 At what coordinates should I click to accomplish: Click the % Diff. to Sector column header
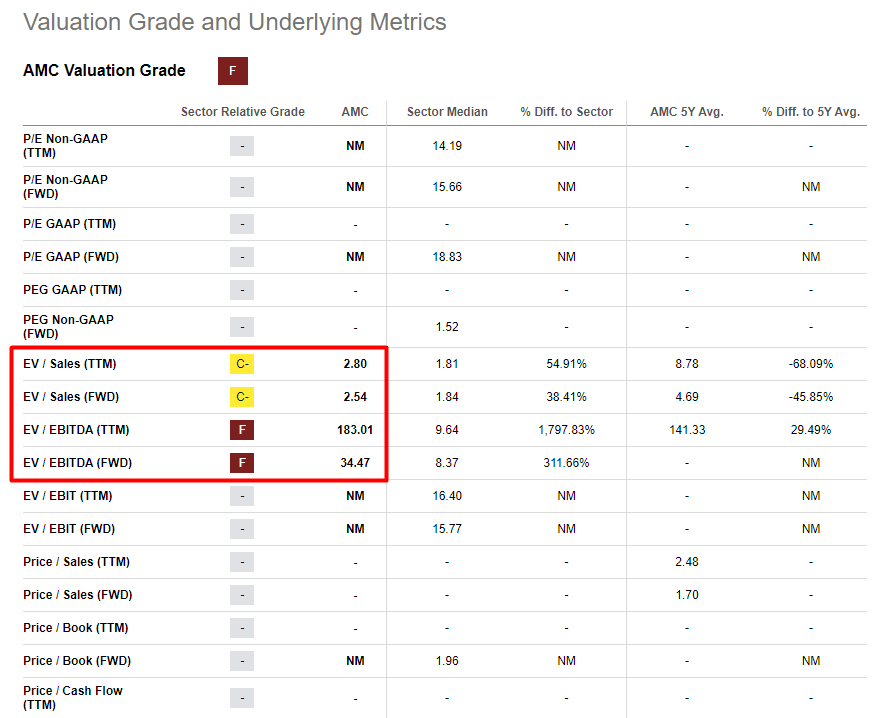[566, 112]
